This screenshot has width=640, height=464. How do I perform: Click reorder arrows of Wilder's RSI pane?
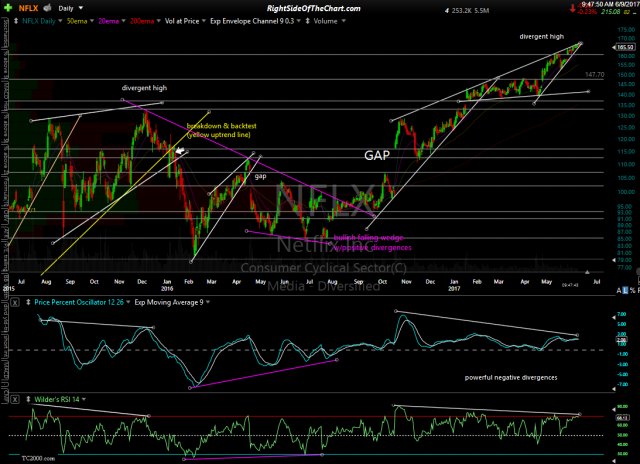pyautogui.click(x=28, y=400)
